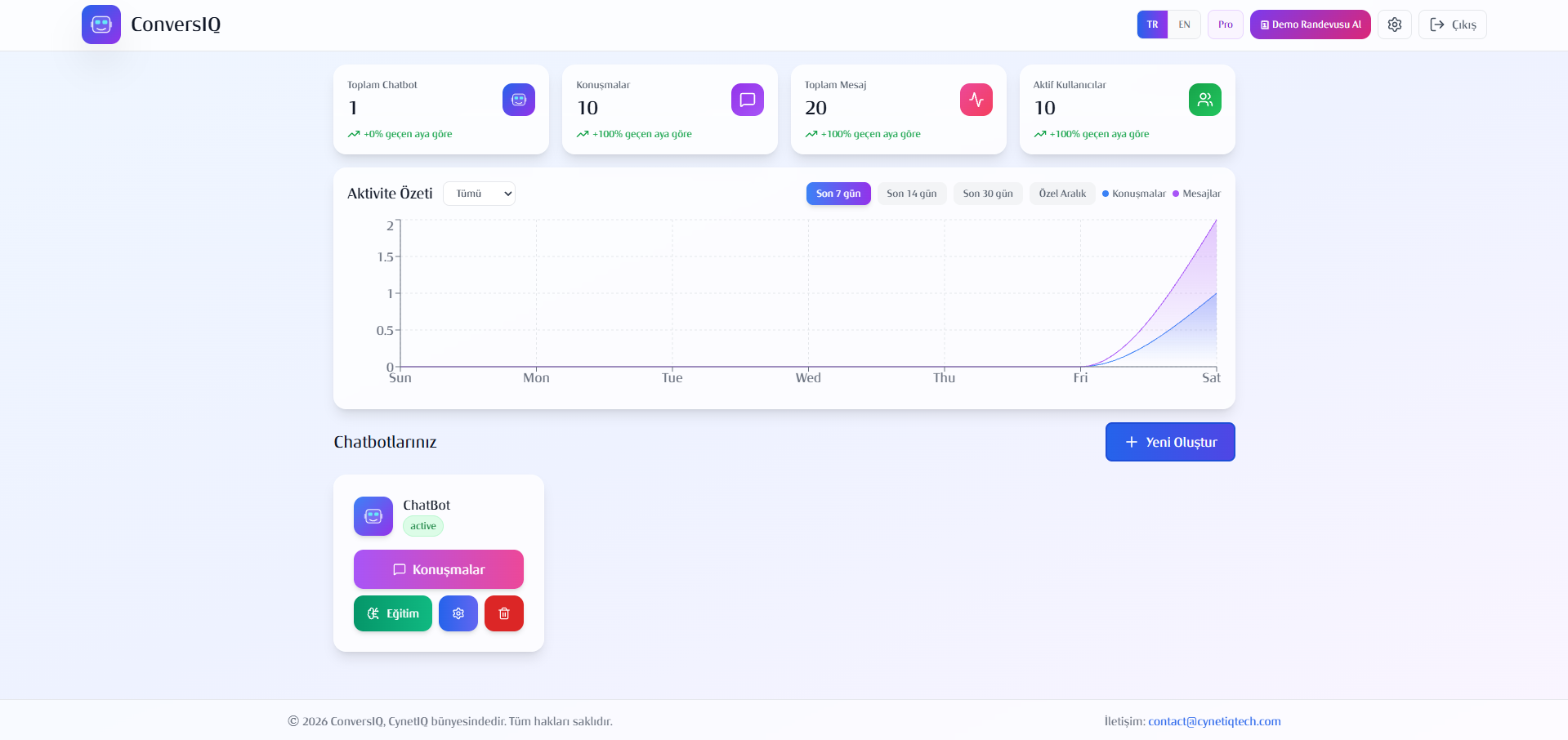
Task: Click the active status badge
Action: [x=423, y=526]
